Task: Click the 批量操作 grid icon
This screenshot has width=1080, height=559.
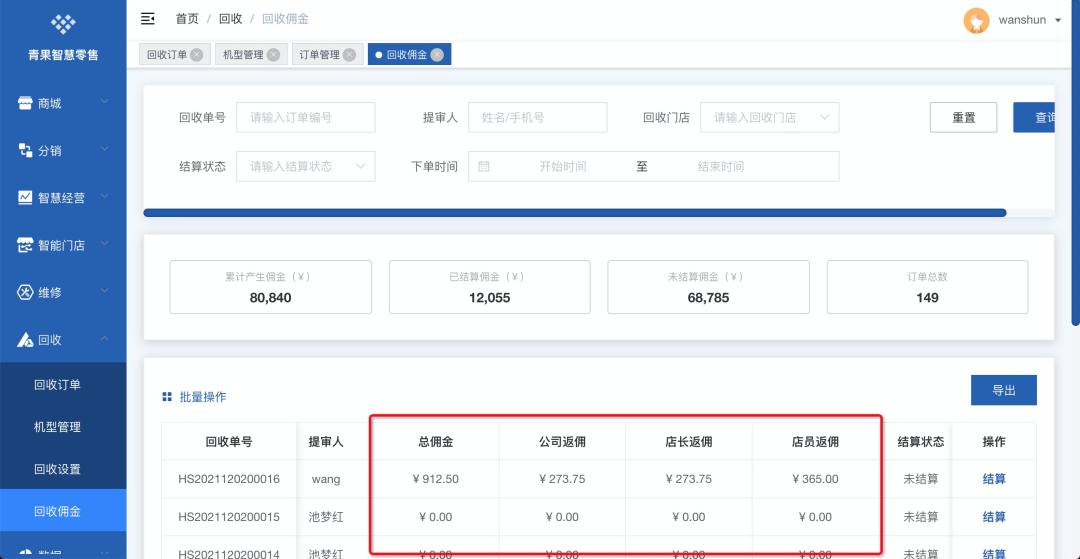Action: [167, 397]
